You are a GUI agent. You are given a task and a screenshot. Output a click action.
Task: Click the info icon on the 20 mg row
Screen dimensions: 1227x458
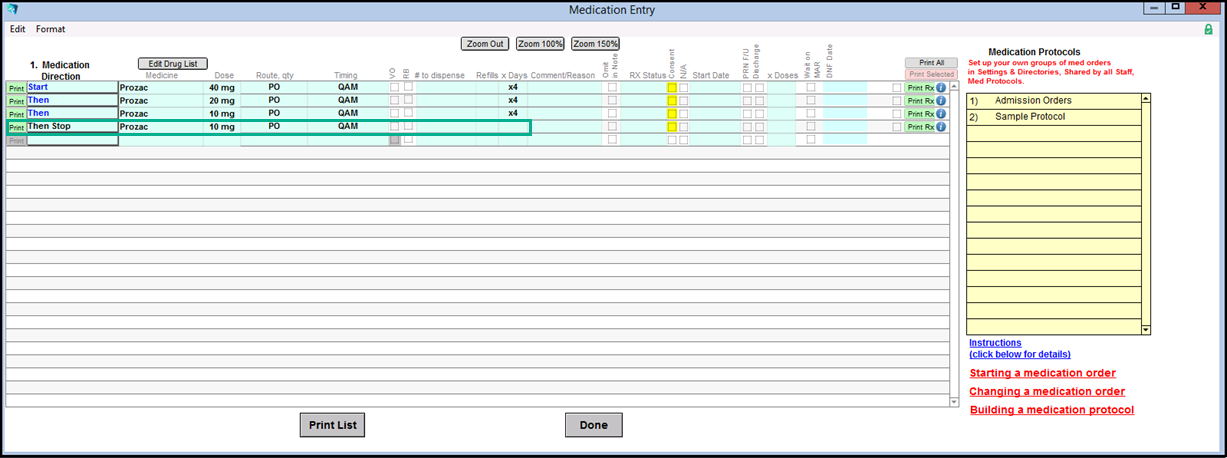pos(941,101)
